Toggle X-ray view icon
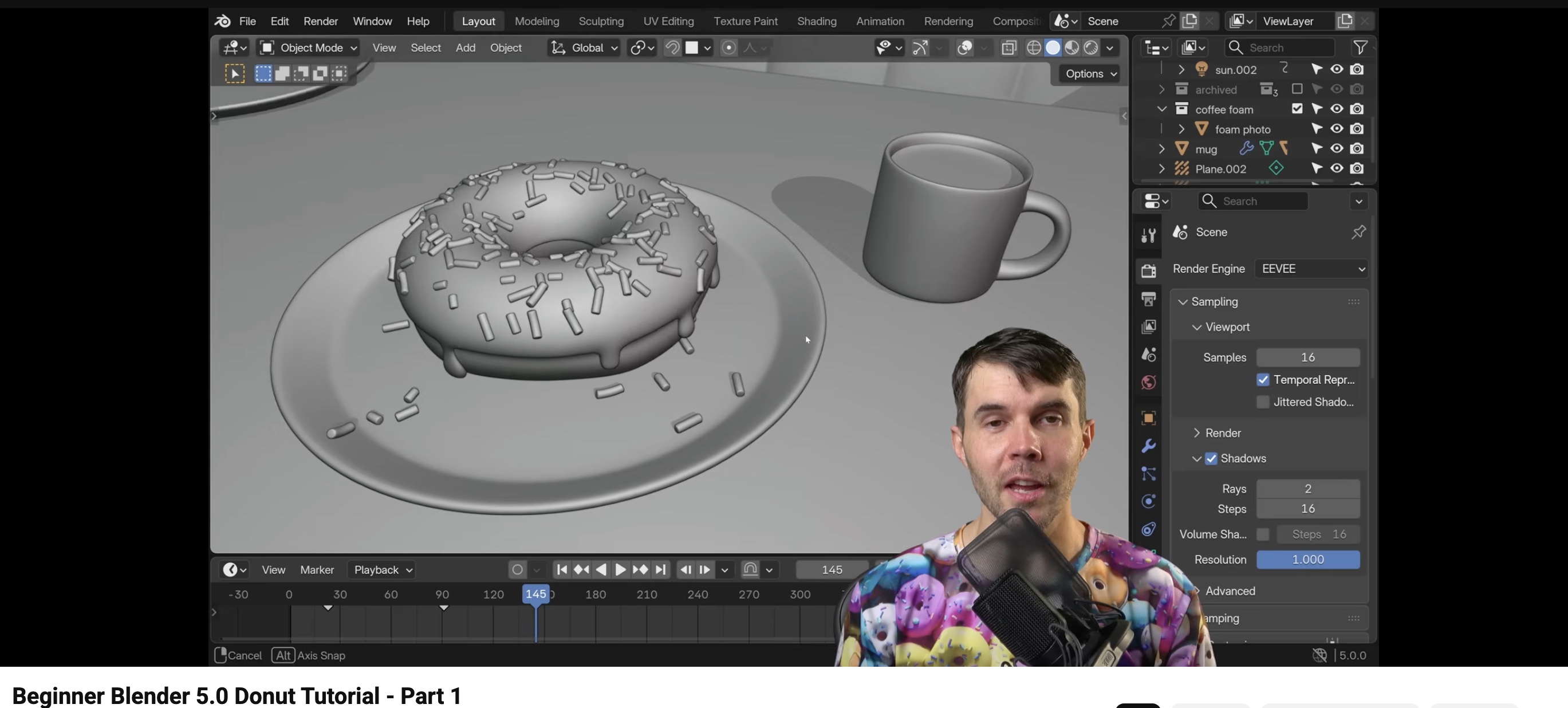1568x708 pixels. 1008,48
